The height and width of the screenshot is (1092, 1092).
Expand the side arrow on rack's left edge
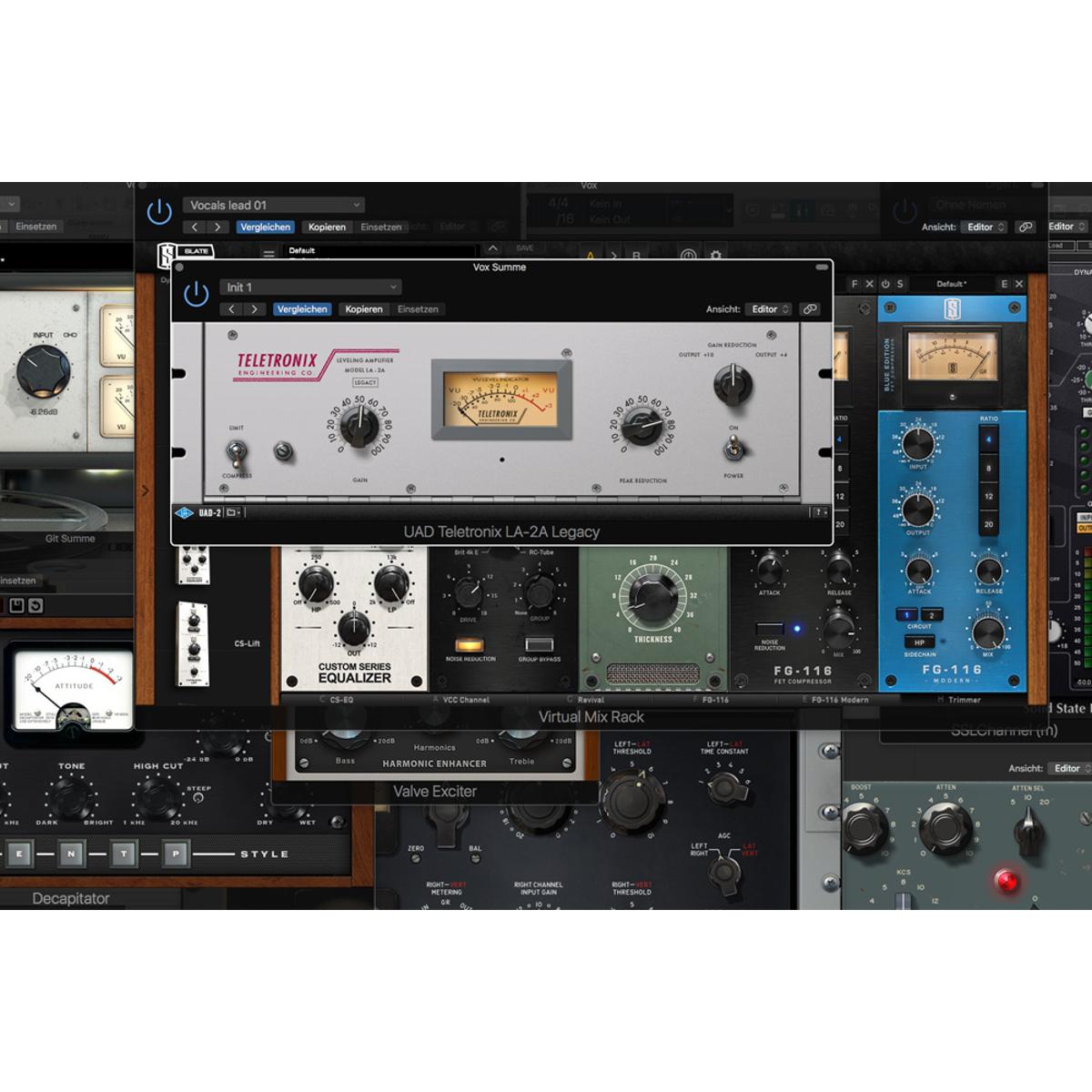146,491
